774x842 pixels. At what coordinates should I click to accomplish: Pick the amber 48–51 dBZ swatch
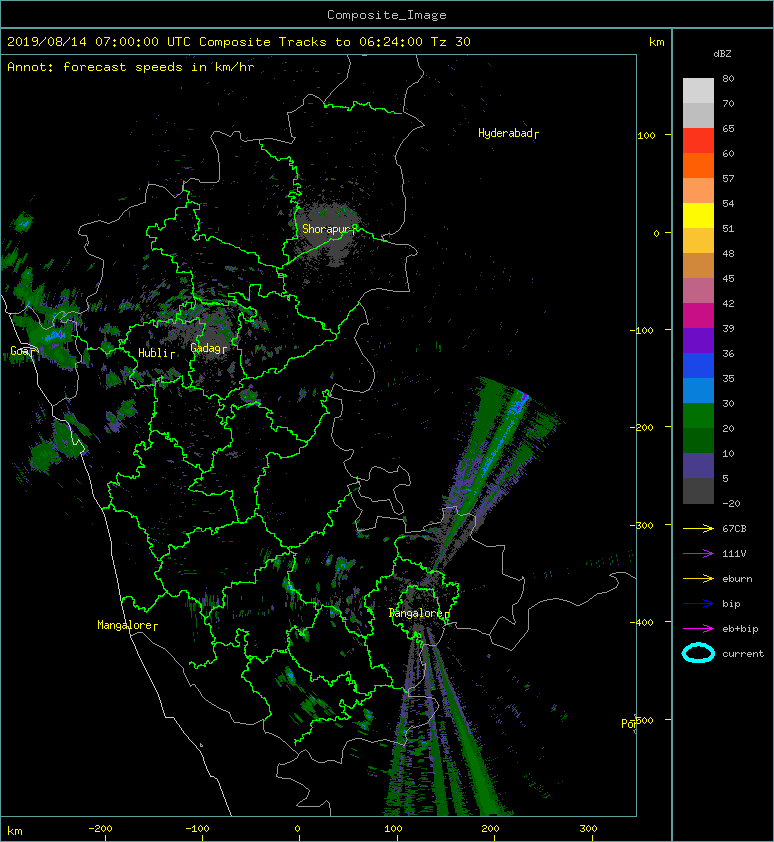coord(698,241)
